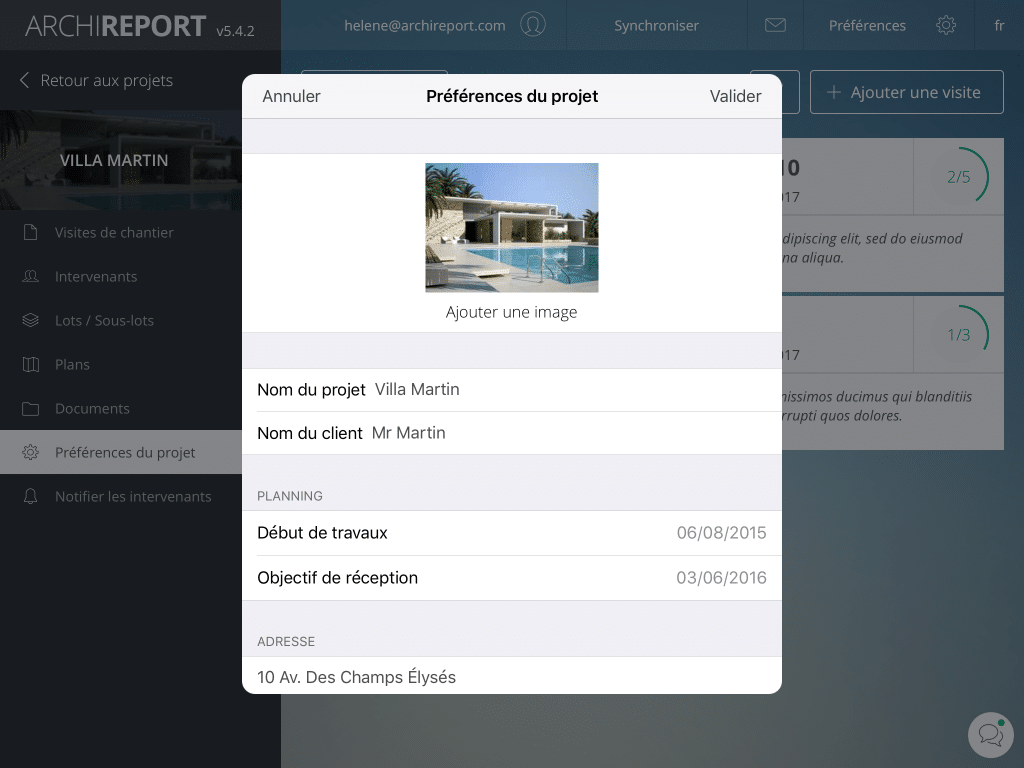
Task: Click the user profile avatar icon
Action: point(533,25)
